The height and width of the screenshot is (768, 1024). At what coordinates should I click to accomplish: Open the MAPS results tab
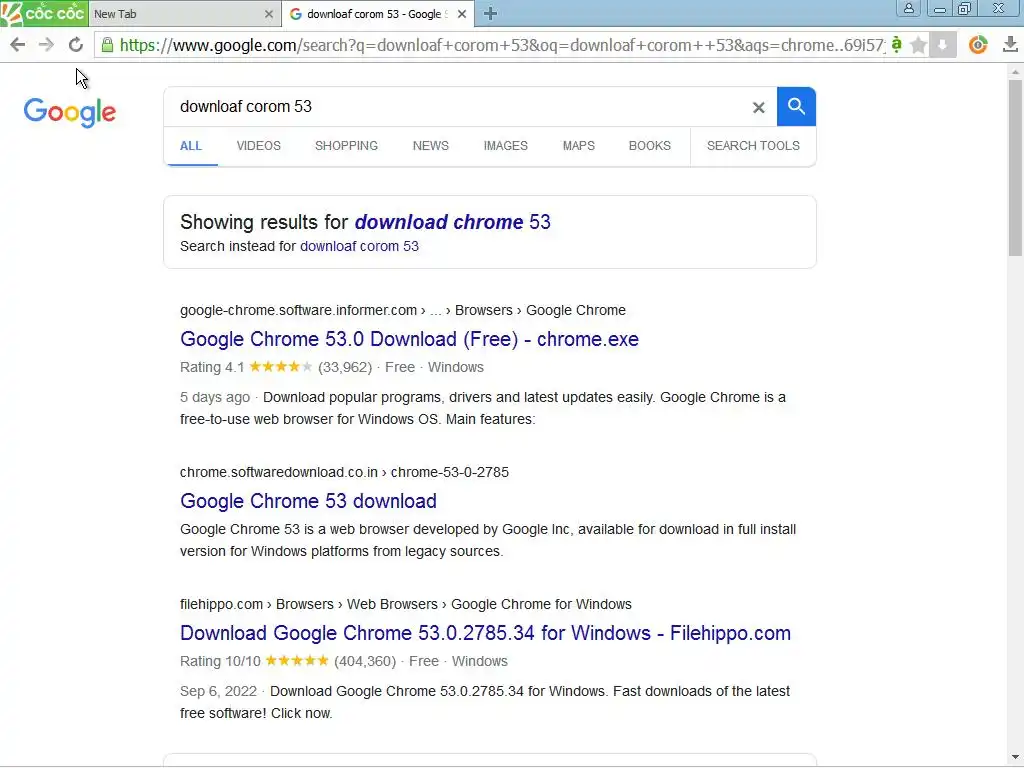[579, 146]
